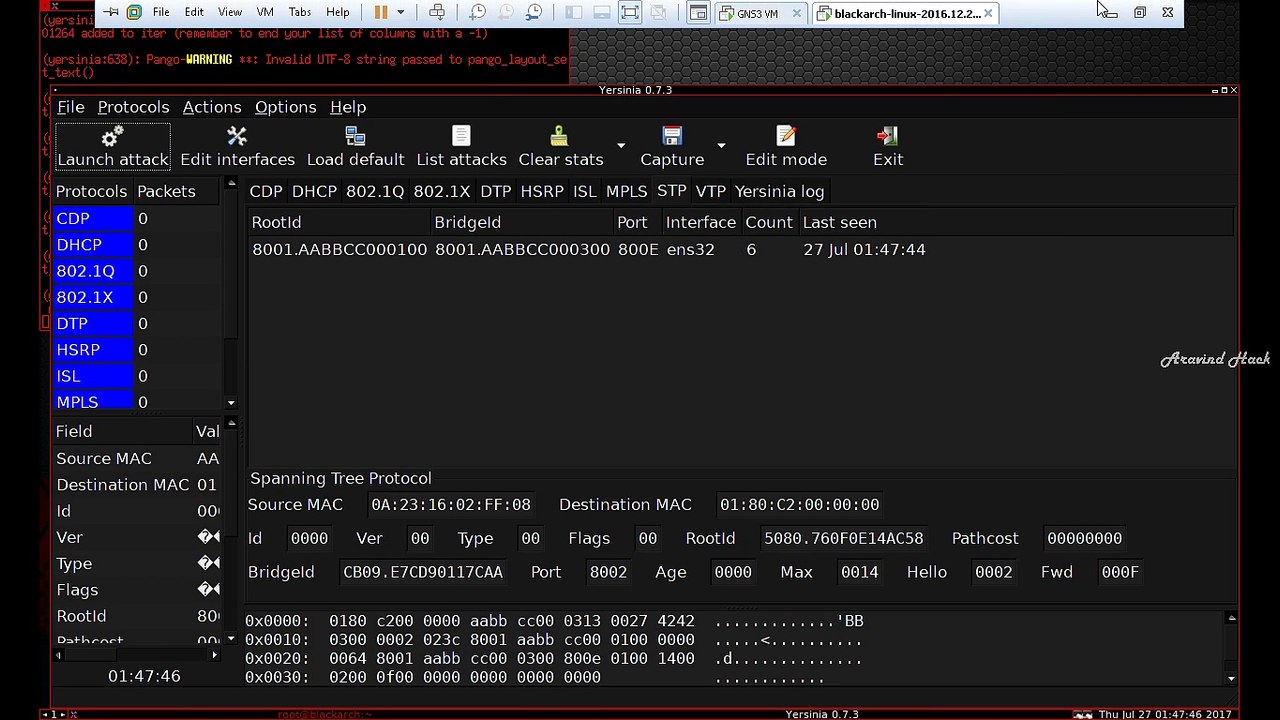Switch to the DHCP tab
This screenshot has width=1280, height=720.
[314, 191]
